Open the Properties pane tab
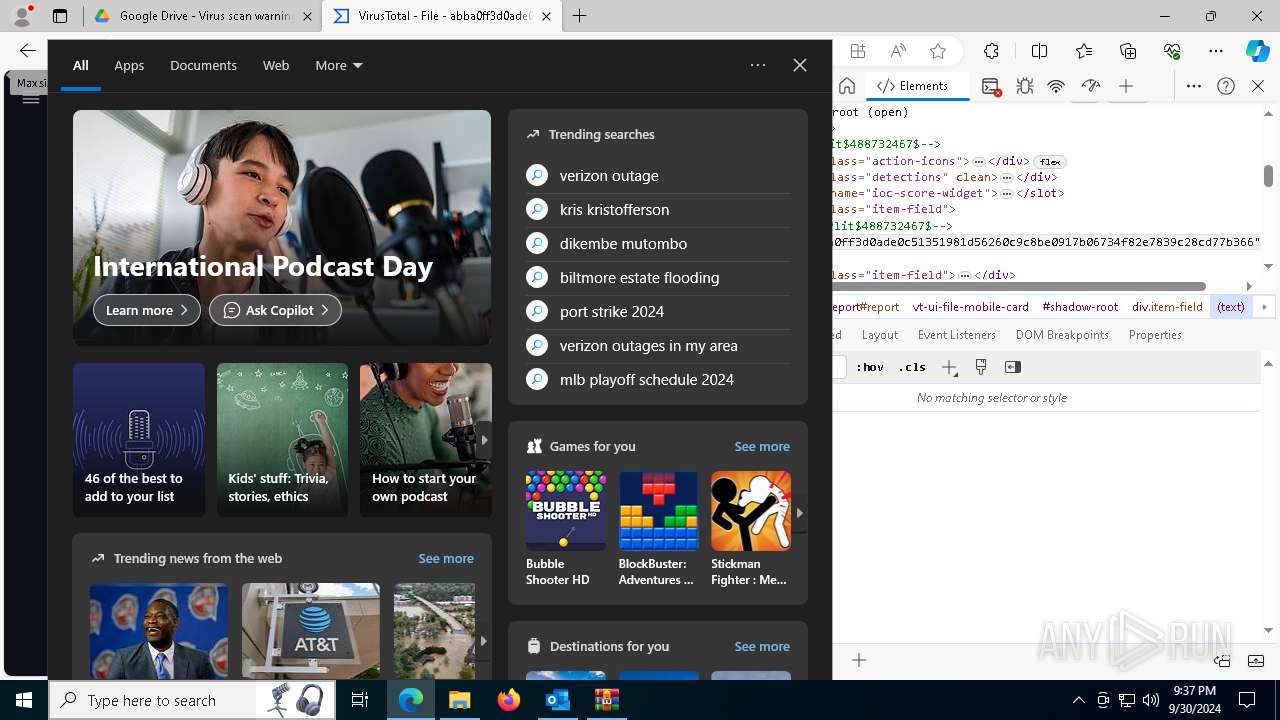Viewport: 1280px width, 720px height. 1155,335
